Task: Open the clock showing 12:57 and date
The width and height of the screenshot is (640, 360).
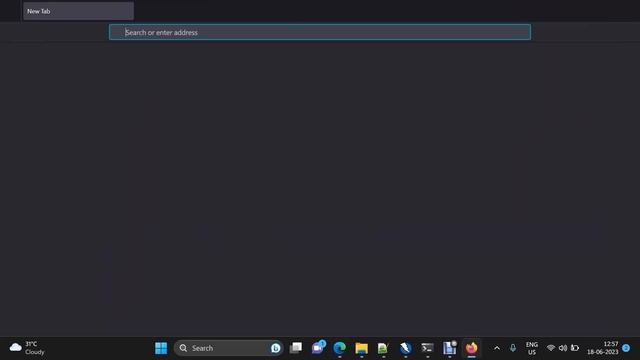Action: tap(602, 348)
